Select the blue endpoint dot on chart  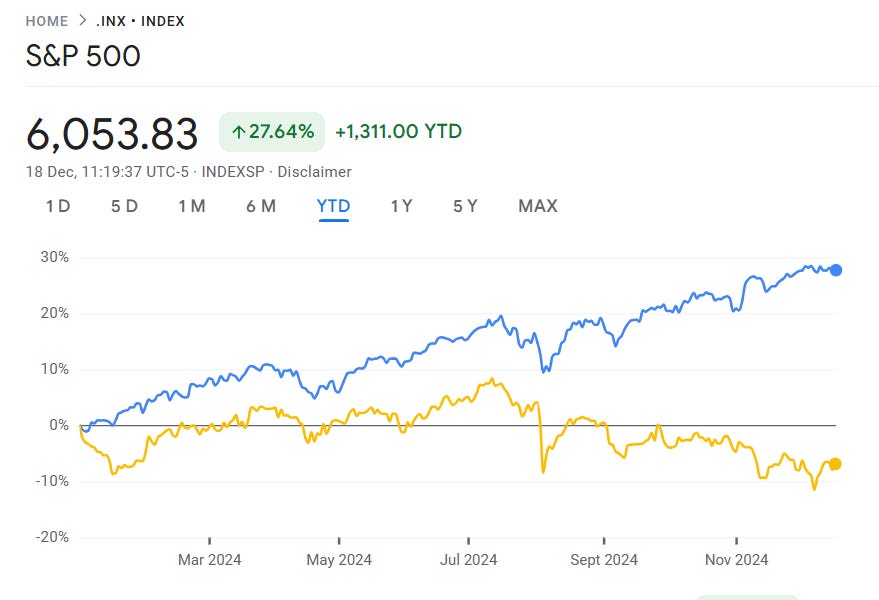coord(836,270)
